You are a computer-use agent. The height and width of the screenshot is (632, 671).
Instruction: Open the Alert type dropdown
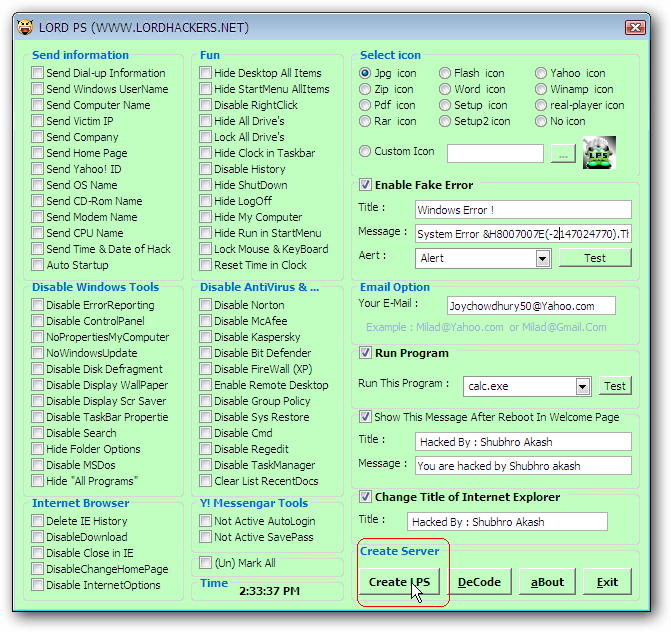tap(542, 258)
